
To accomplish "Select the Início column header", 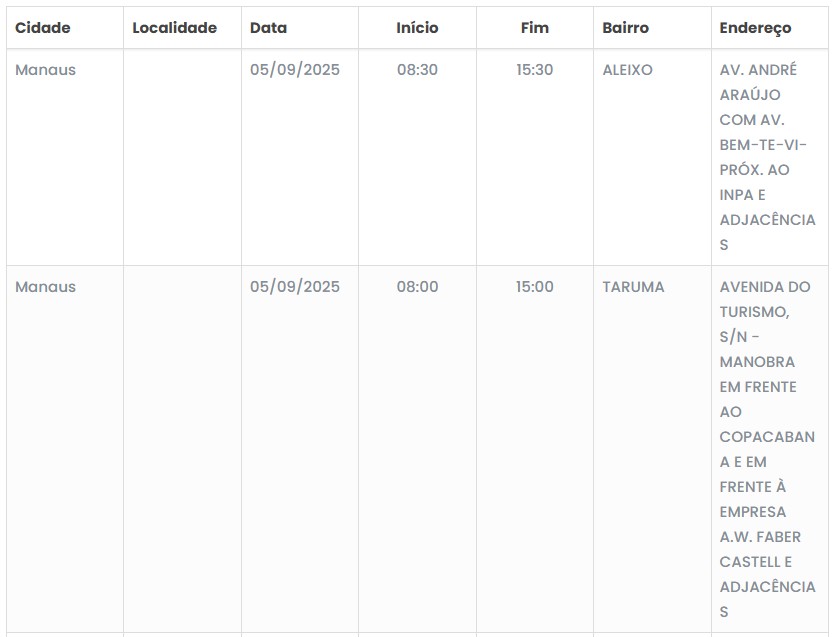I will (417, 28).
